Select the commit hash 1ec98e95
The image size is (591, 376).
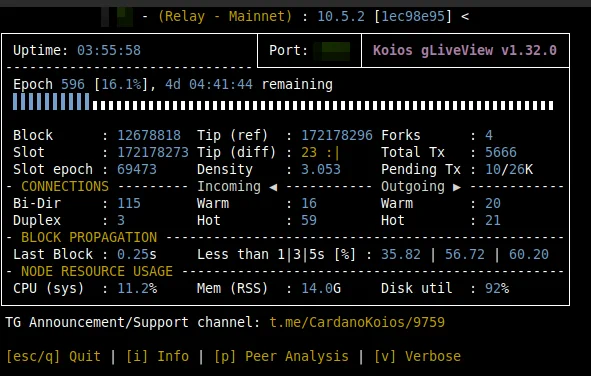pos(413,17)
